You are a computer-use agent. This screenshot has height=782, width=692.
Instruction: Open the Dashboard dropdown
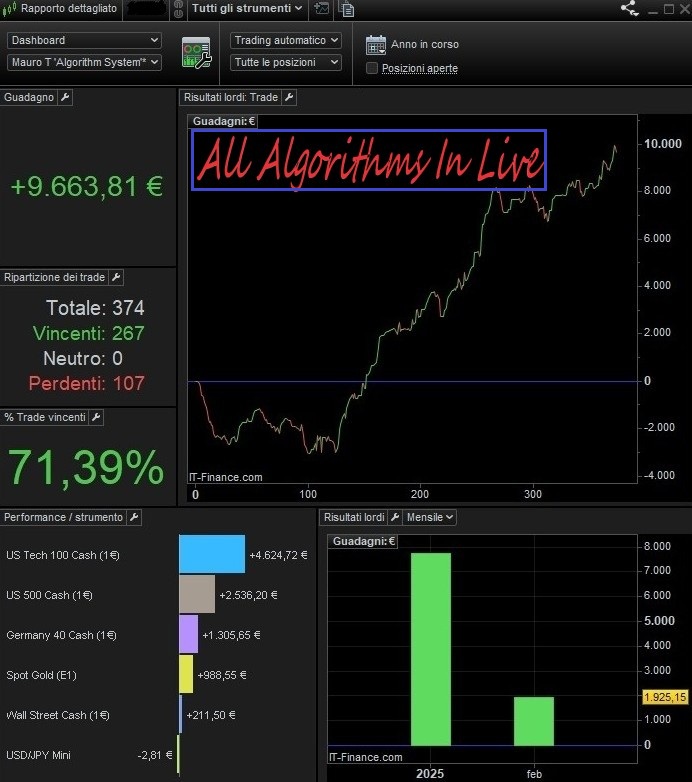(84, 40)
